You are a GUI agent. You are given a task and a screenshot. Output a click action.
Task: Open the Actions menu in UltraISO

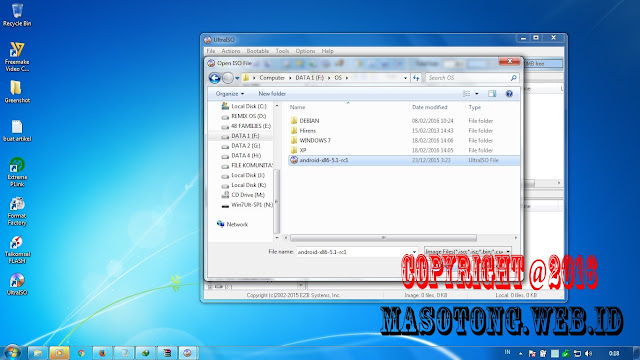point(231,51)
